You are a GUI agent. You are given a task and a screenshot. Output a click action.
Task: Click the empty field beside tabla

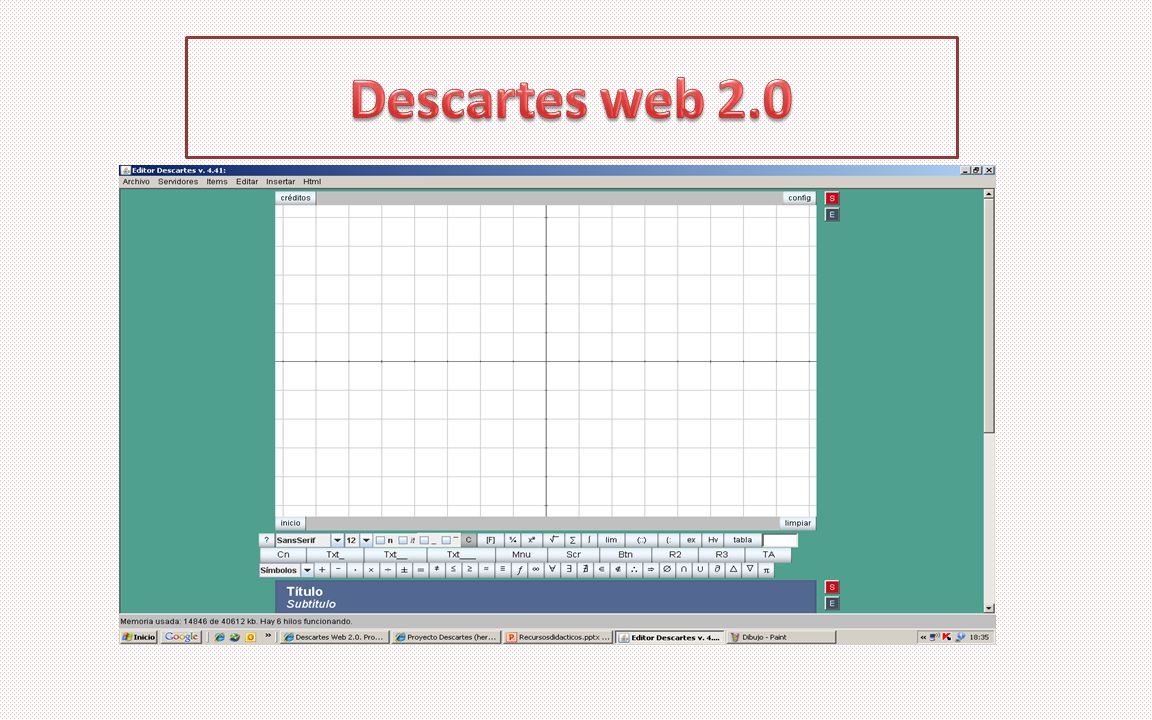[780, 540]
